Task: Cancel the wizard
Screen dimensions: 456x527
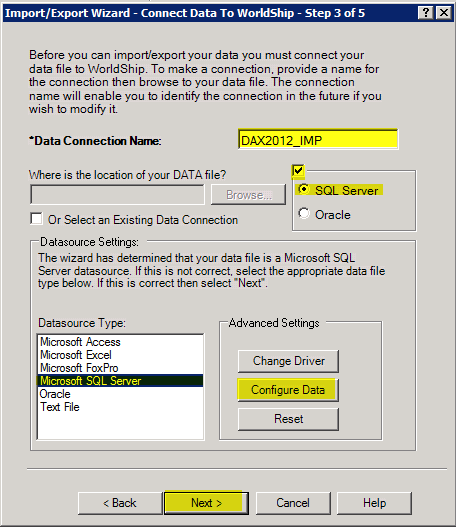Action: click(x=293, y=503)
